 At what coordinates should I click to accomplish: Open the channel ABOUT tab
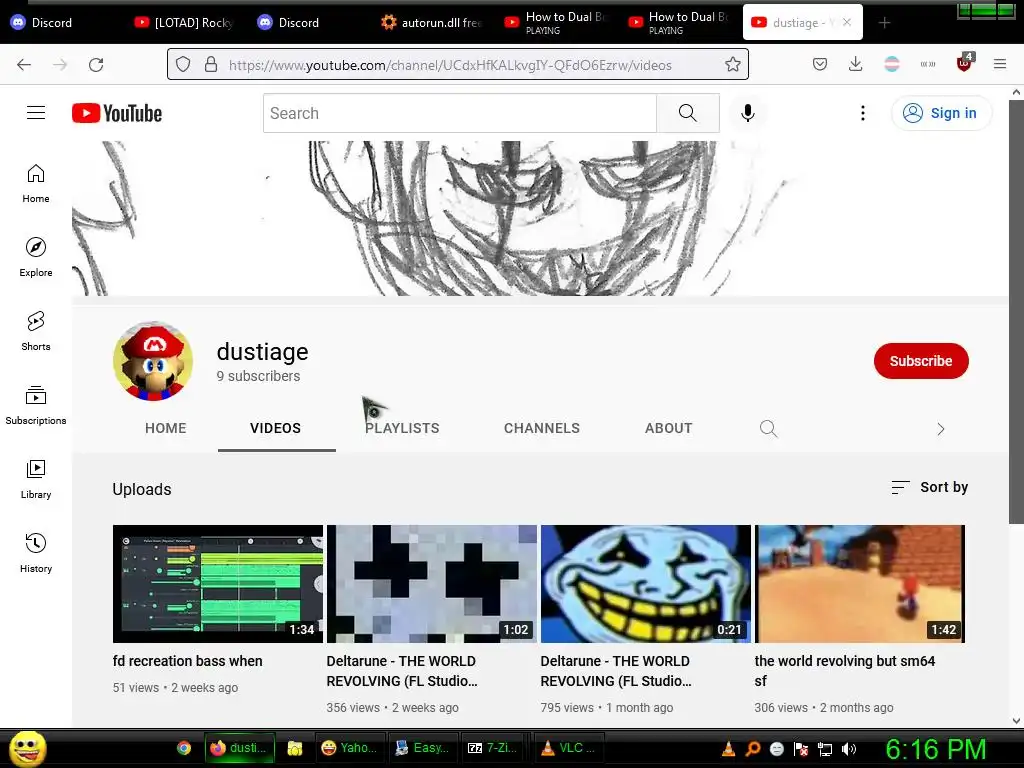(x=669, y=428)
